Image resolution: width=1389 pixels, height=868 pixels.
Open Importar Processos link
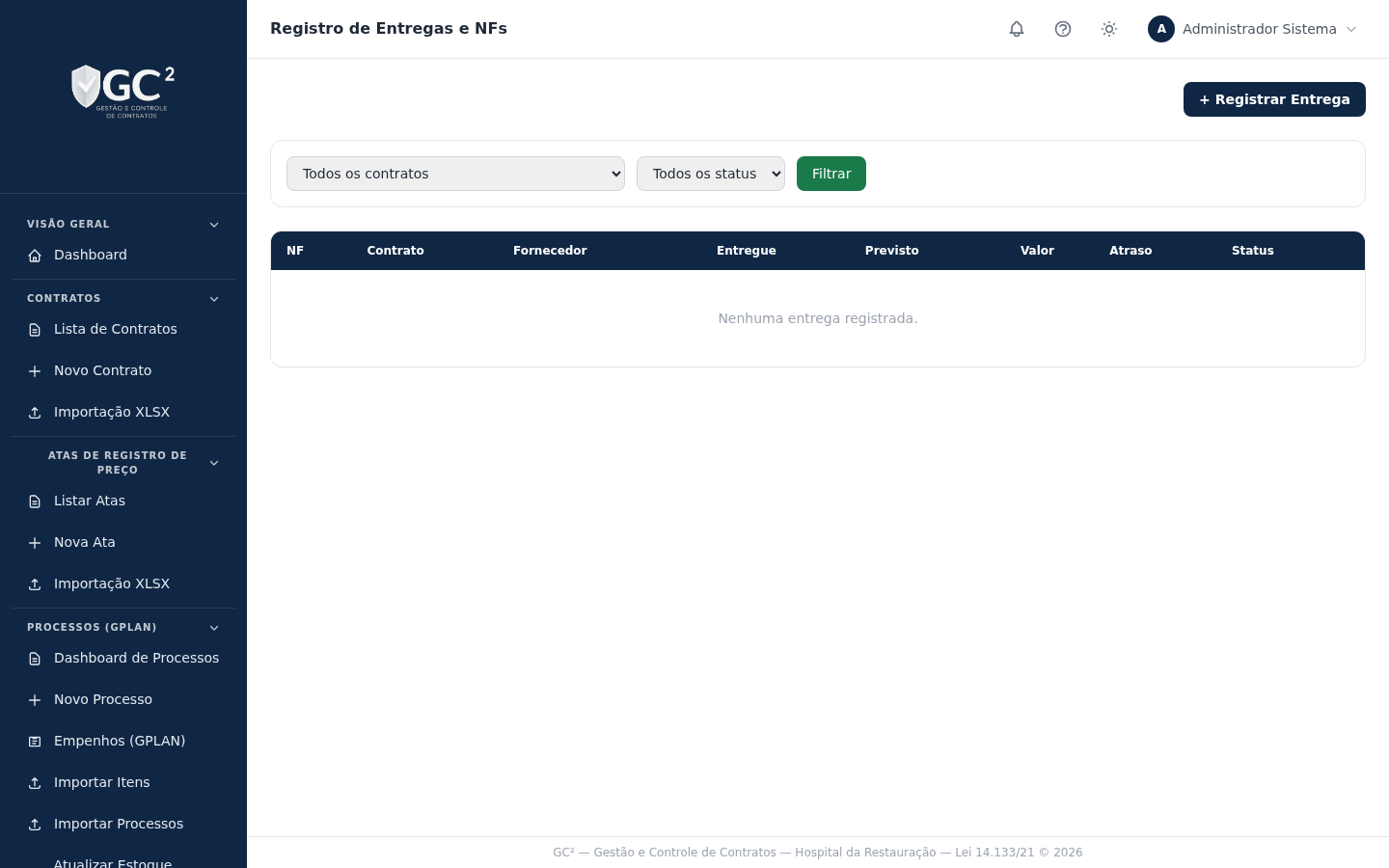point(123,824)
